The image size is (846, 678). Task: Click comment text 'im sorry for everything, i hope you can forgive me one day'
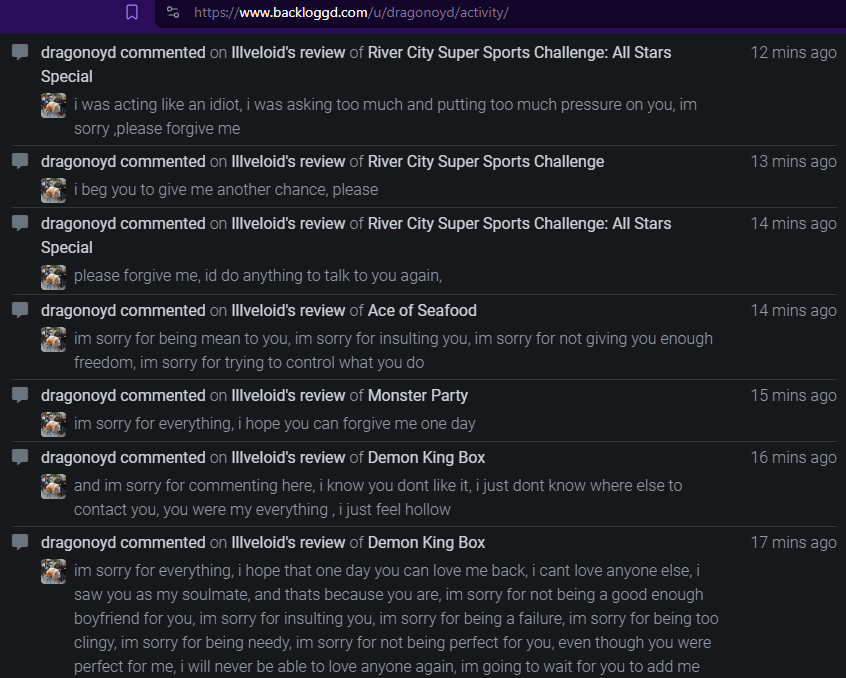[x=275, y=423]
